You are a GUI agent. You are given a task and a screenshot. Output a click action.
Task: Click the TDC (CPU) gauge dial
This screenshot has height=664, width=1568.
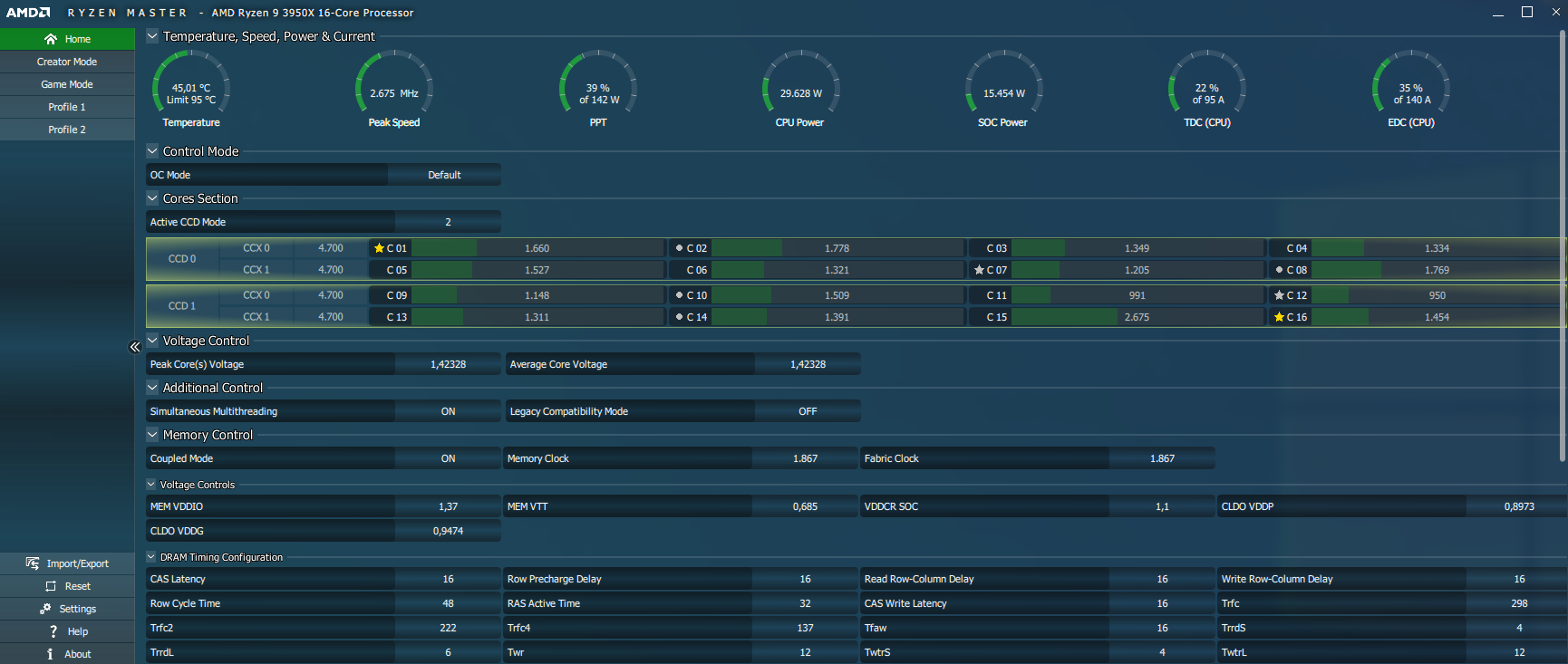pyautogui.click(x=1207, y=83)
